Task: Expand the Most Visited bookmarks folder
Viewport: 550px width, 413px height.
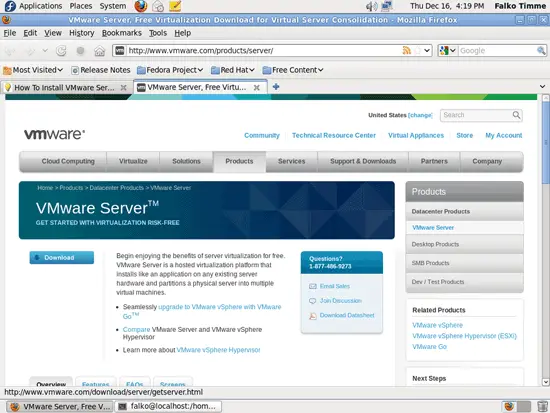Action: click(x=33, y=70)
